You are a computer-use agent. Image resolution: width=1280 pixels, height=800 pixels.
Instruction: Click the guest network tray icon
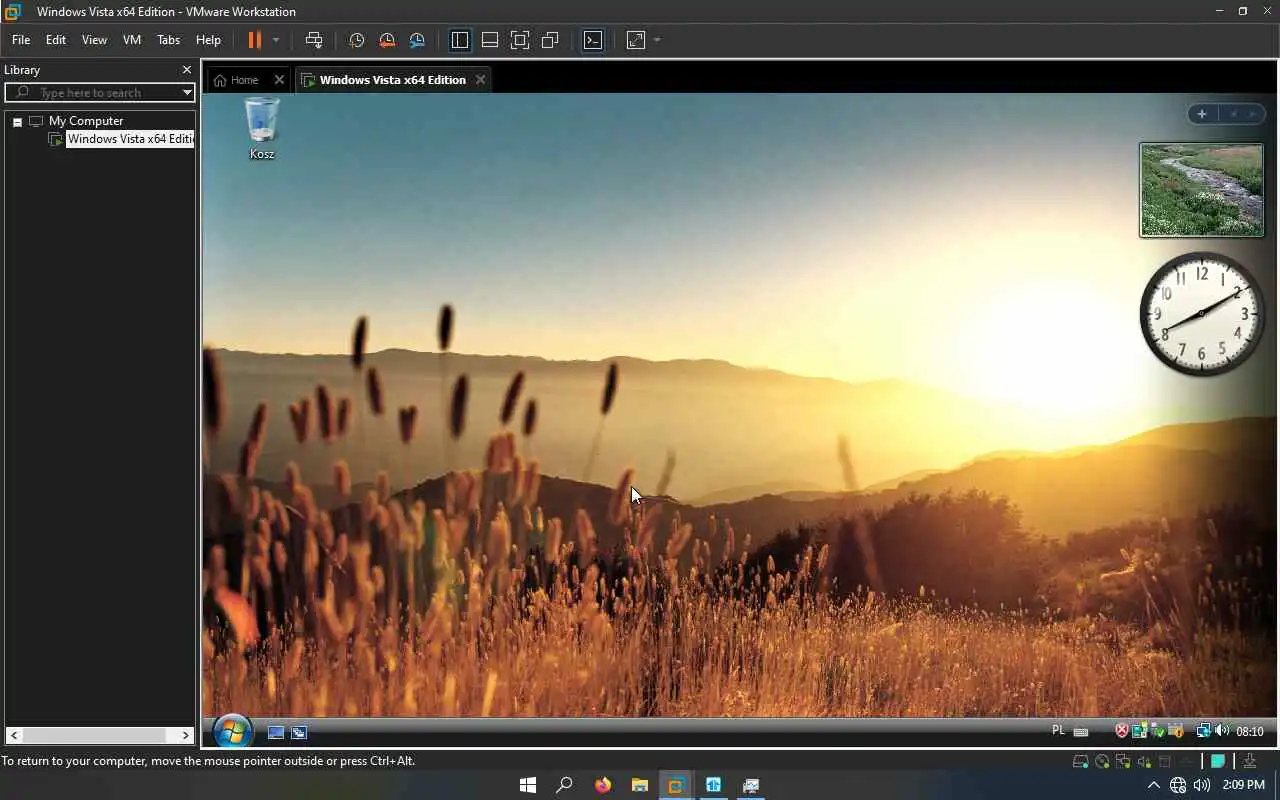pyautogui.click(x=1204, y=731)
